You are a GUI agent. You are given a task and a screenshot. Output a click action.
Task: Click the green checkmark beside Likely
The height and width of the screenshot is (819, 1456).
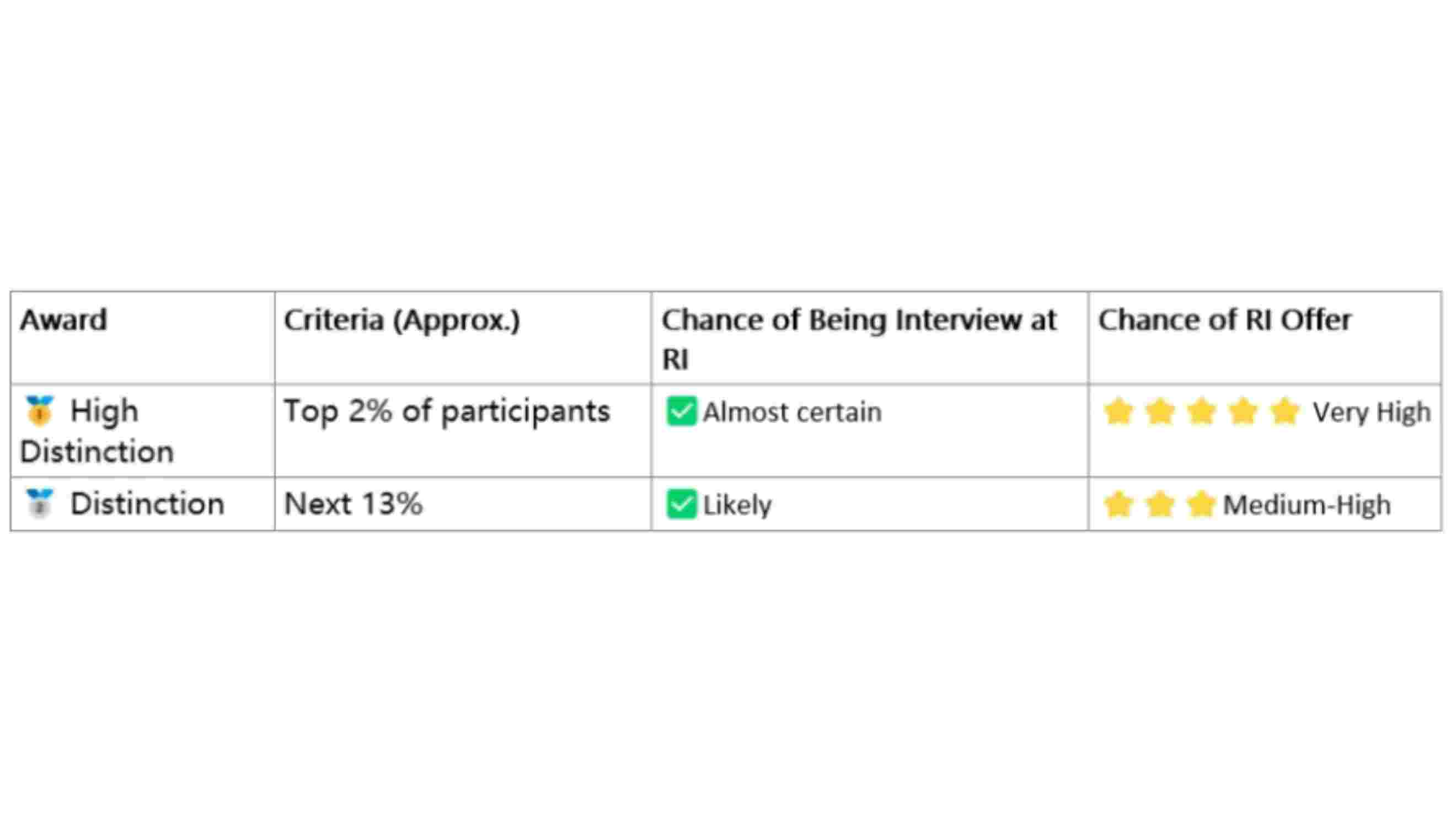pos(681,504)
